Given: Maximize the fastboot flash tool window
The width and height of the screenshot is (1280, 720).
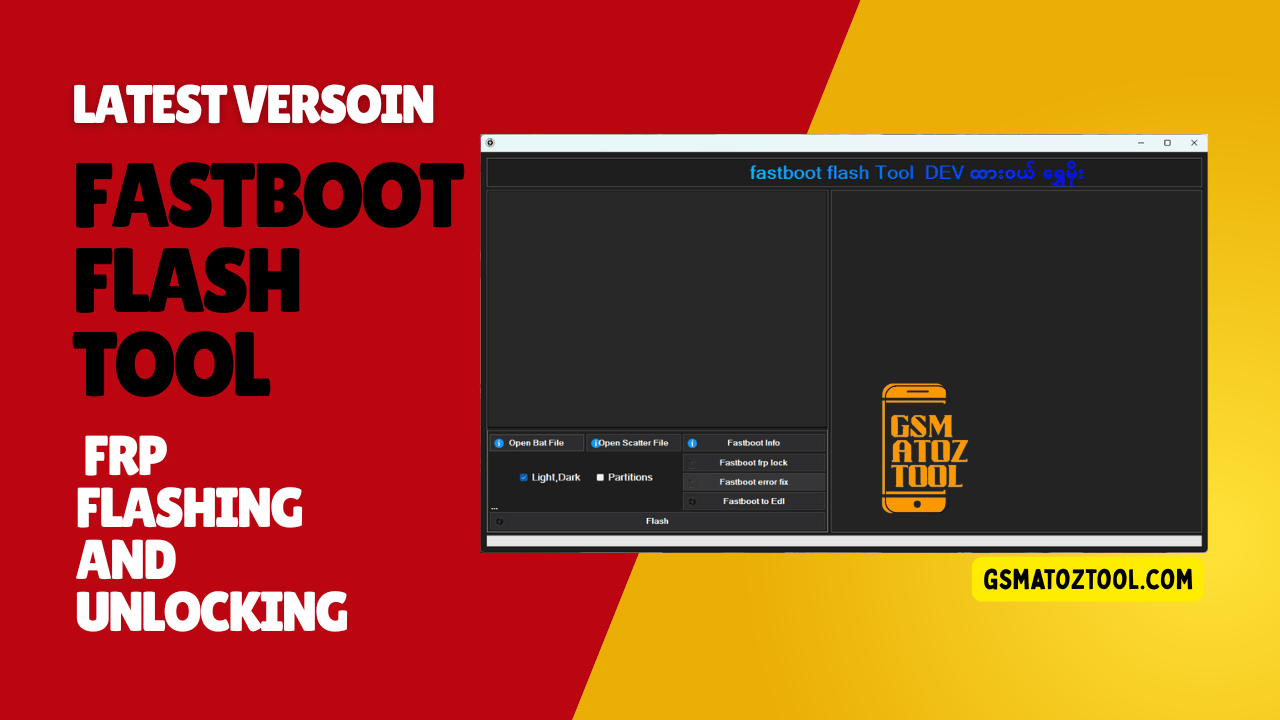Looking at the screenshot, I should (x=1167, y=143).
